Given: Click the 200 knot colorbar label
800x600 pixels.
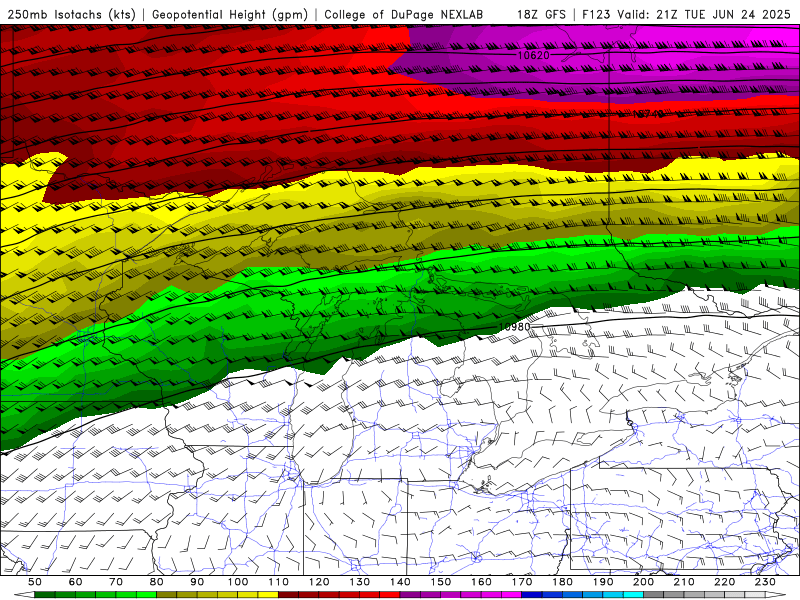Looking at the screenshot, I should pos(643,582).
